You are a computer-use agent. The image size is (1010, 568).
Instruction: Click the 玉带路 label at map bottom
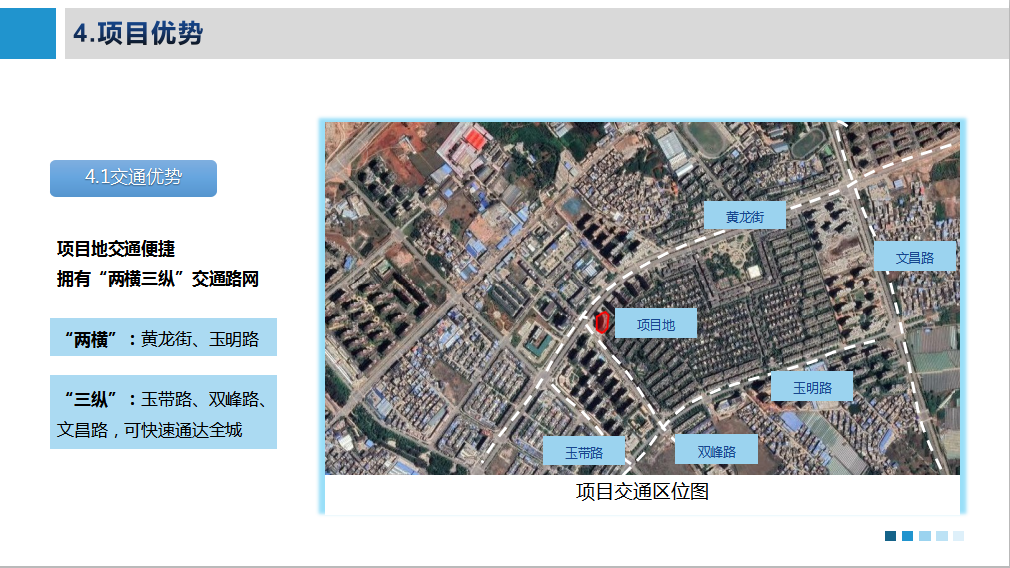coord(584,452)
